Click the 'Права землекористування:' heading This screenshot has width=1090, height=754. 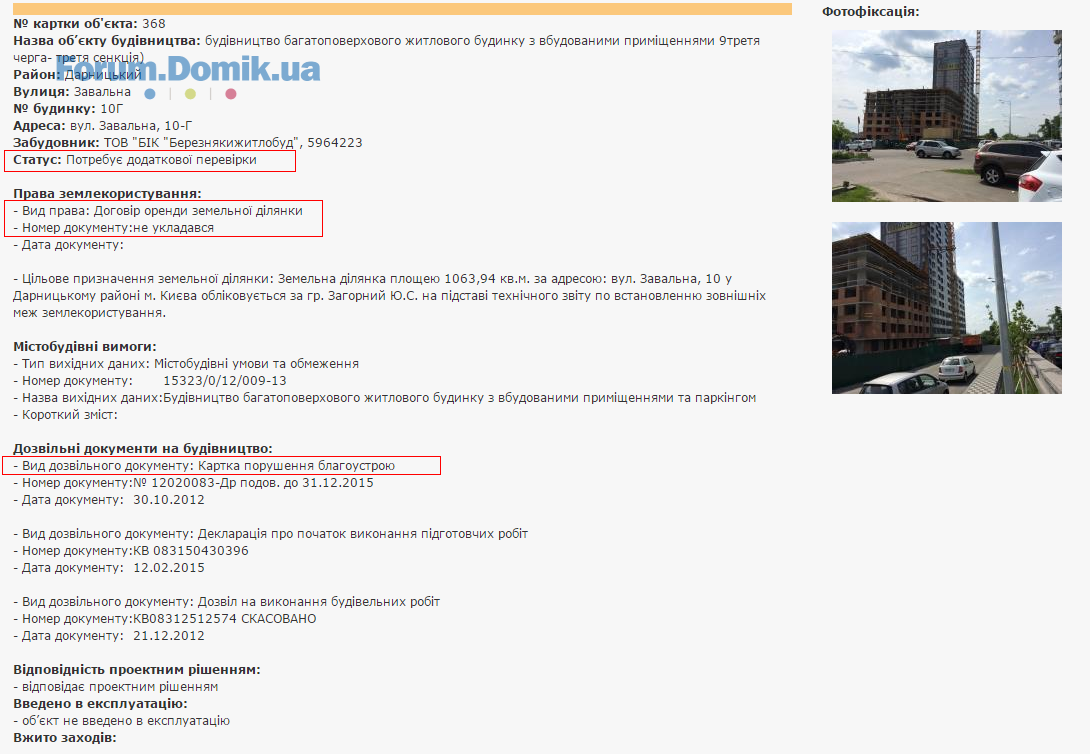click(x=107, y=194)
